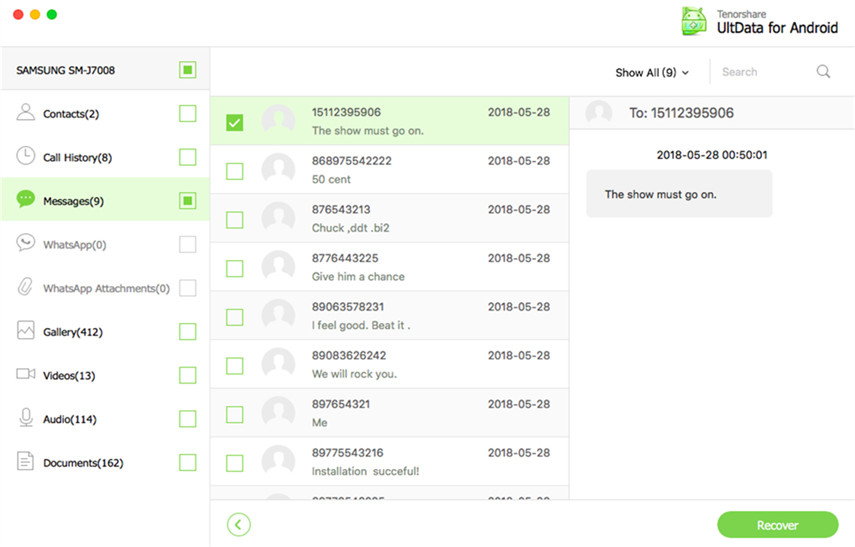The image size is (855, 547).
Task: Click the Documents page icon
Action: coord(26,461)
